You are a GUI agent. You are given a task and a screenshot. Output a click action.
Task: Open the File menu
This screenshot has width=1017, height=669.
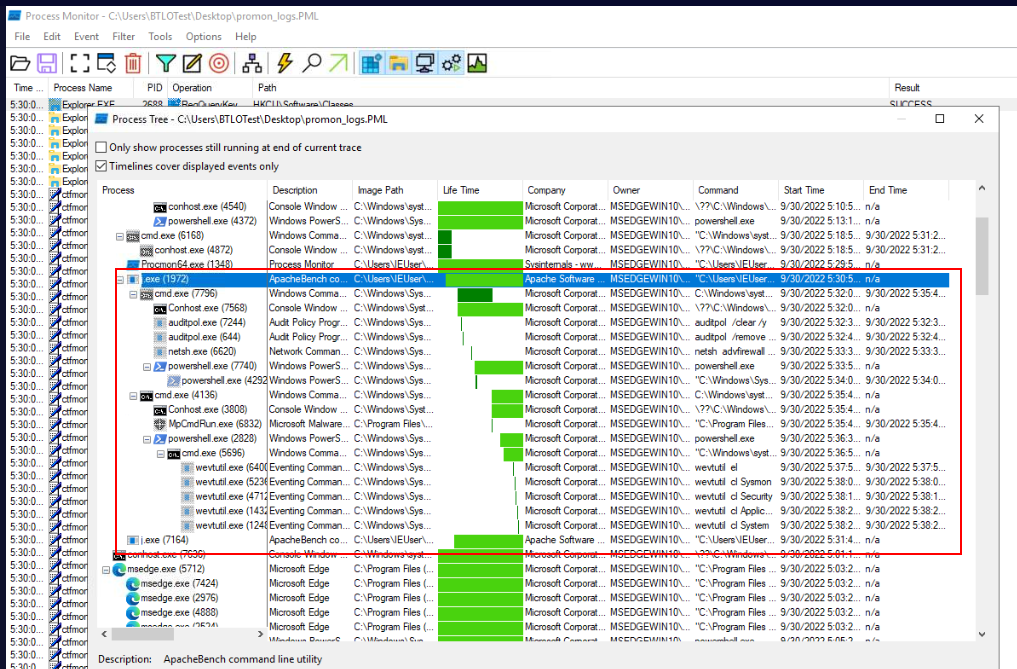click(x=22, y=36)
